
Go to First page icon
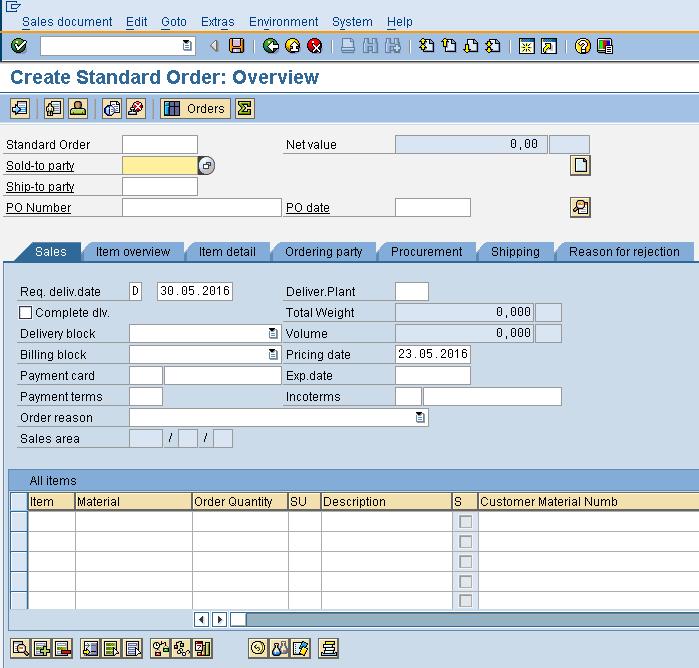[426, 45]
